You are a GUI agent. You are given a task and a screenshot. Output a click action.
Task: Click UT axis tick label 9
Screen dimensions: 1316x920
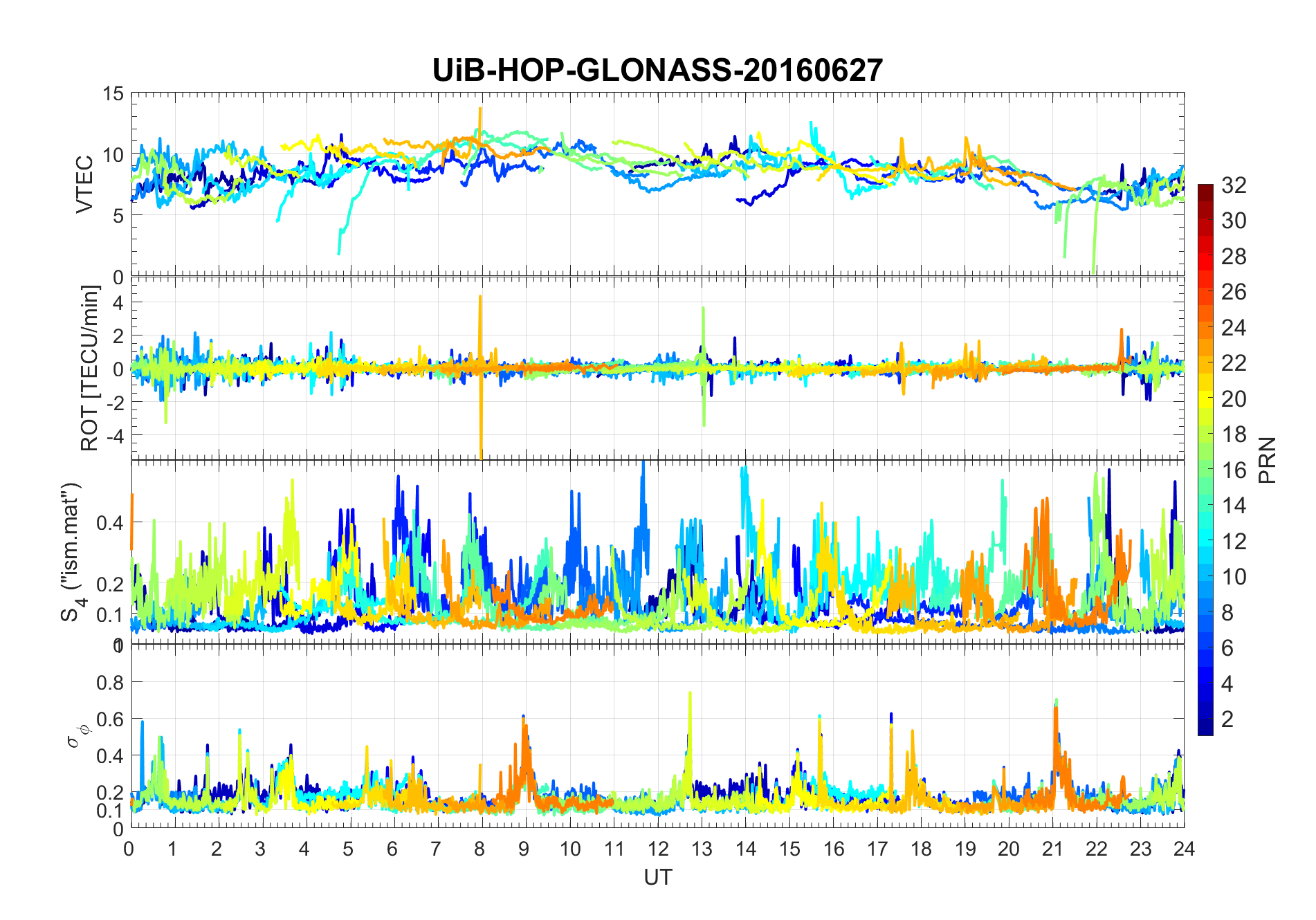[524, 849]
